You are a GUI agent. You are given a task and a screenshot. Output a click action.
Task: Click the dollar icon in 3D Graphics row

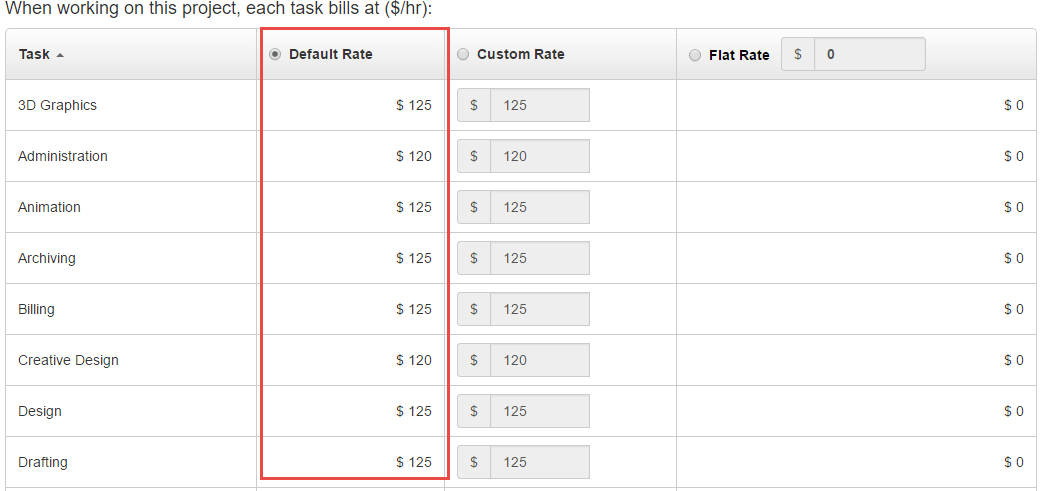click(474, 105)
